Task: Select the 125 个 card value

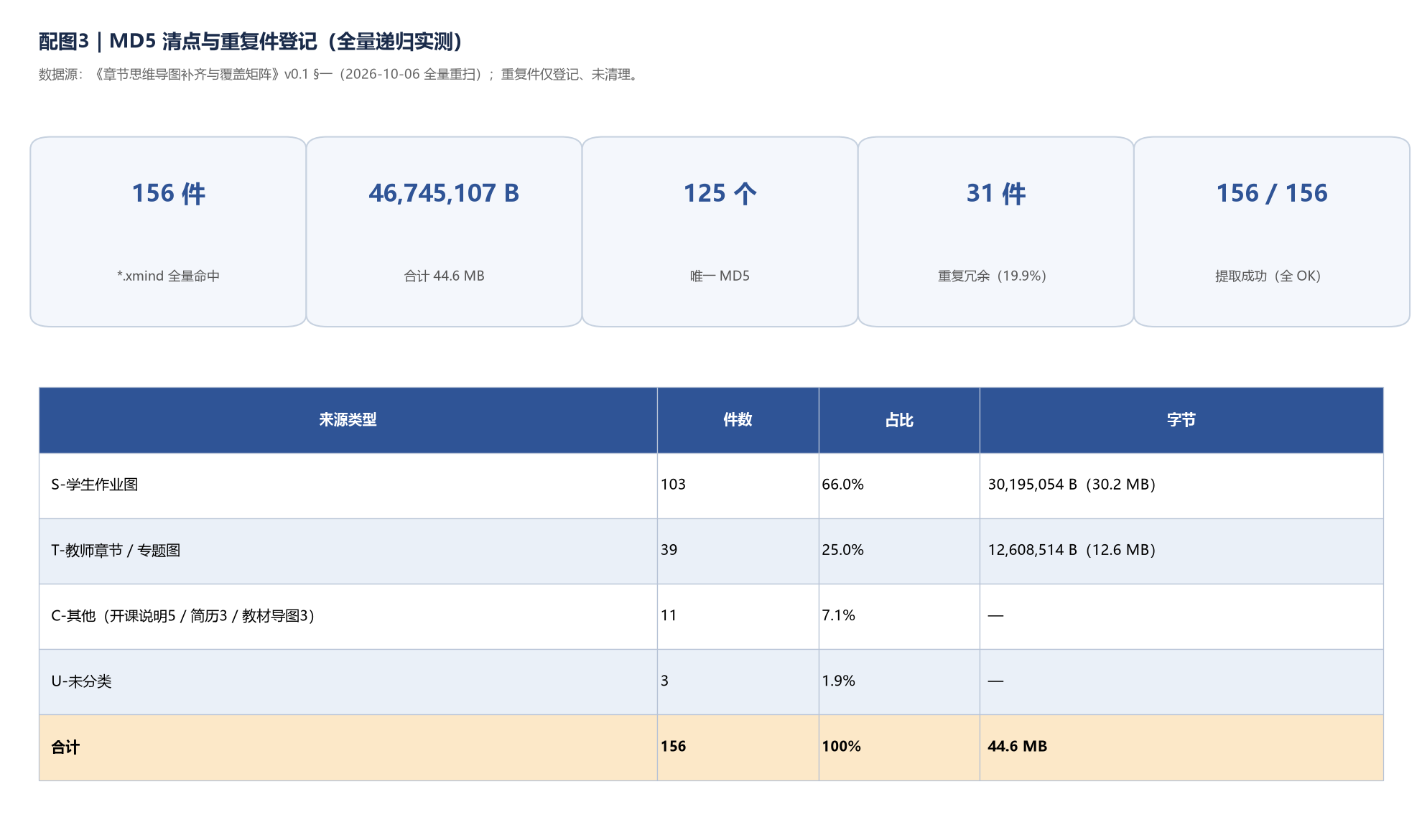Action: click(720, 193)
